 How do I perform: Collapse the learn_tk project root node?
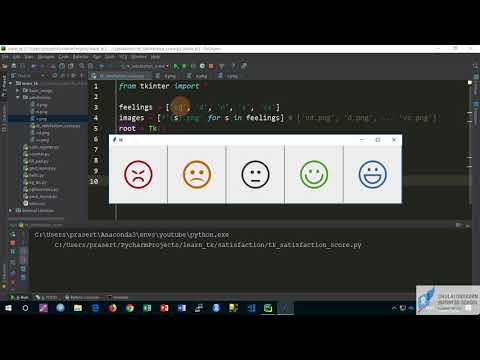click(11, 83)
